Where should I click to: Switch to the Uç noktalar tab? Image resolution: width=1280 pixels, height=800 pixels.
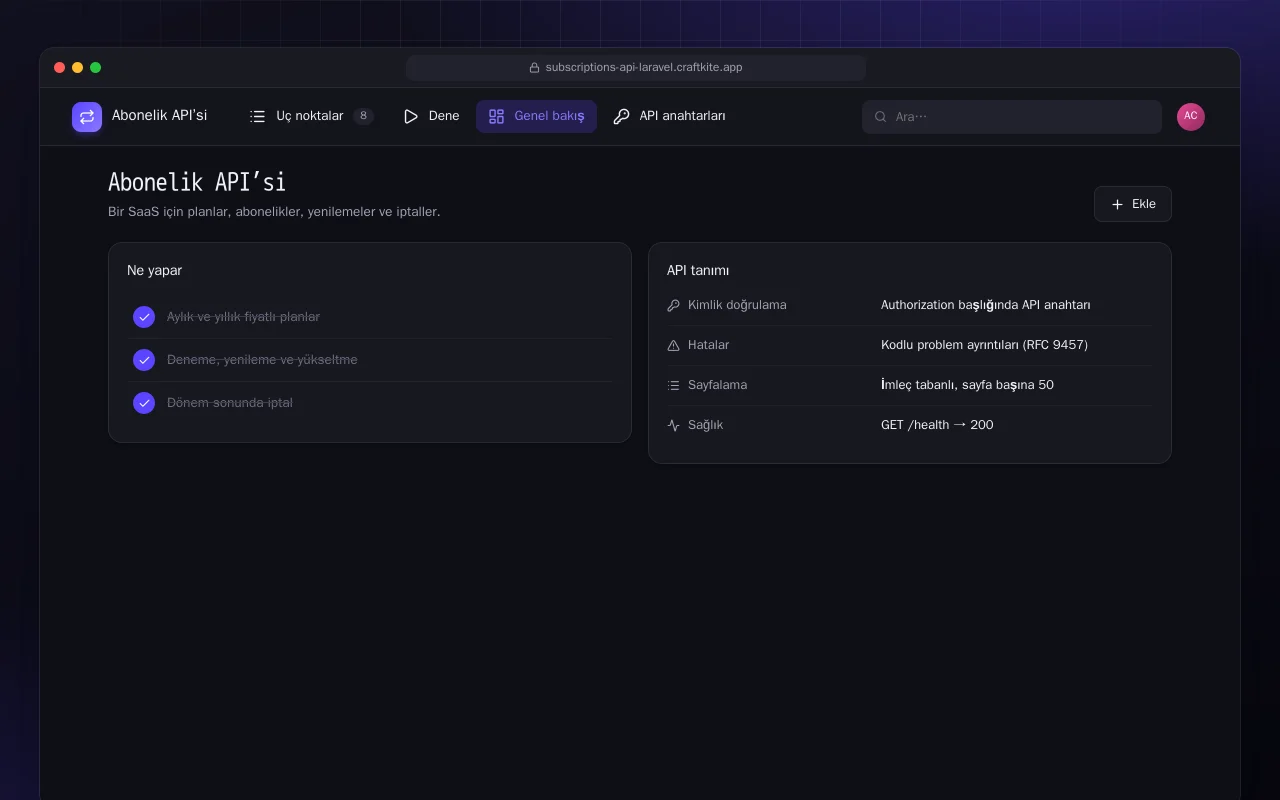(311, 116)
